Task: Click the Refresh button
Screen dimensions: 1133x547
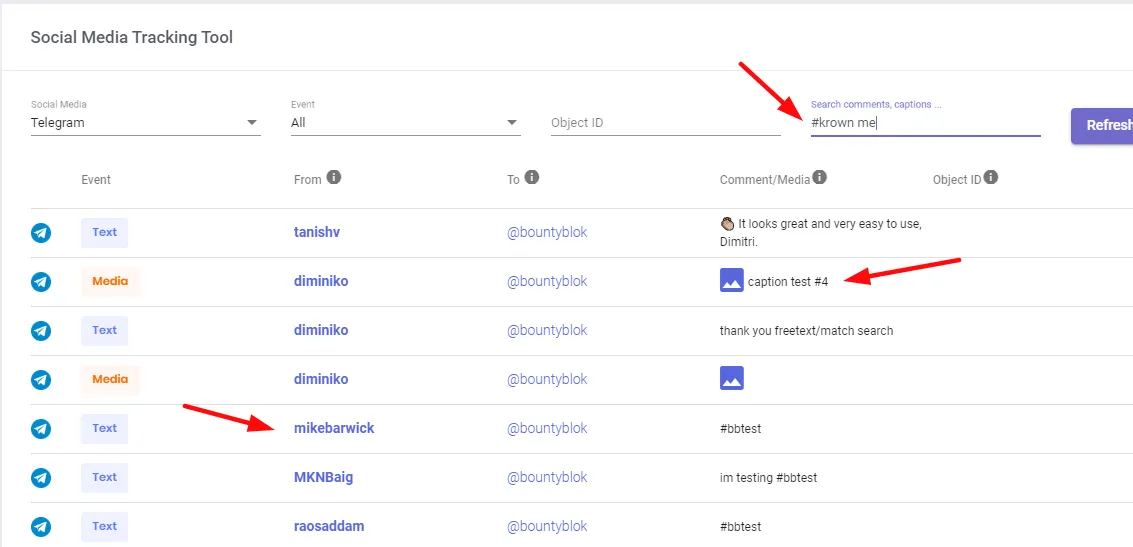Action: pyautogui.click(x=1102, y=126)
